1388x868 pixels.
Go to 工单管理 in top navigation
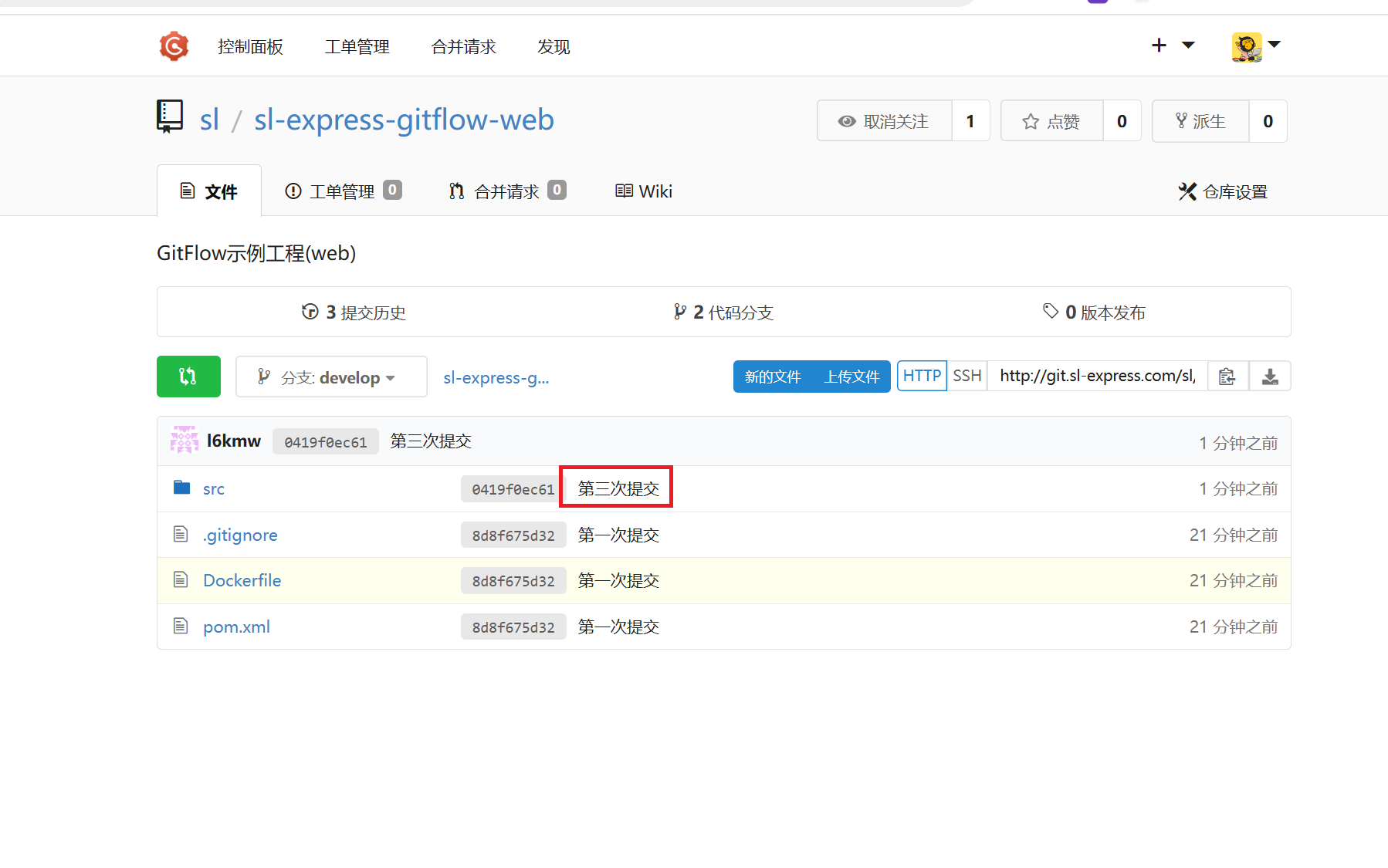357,47
